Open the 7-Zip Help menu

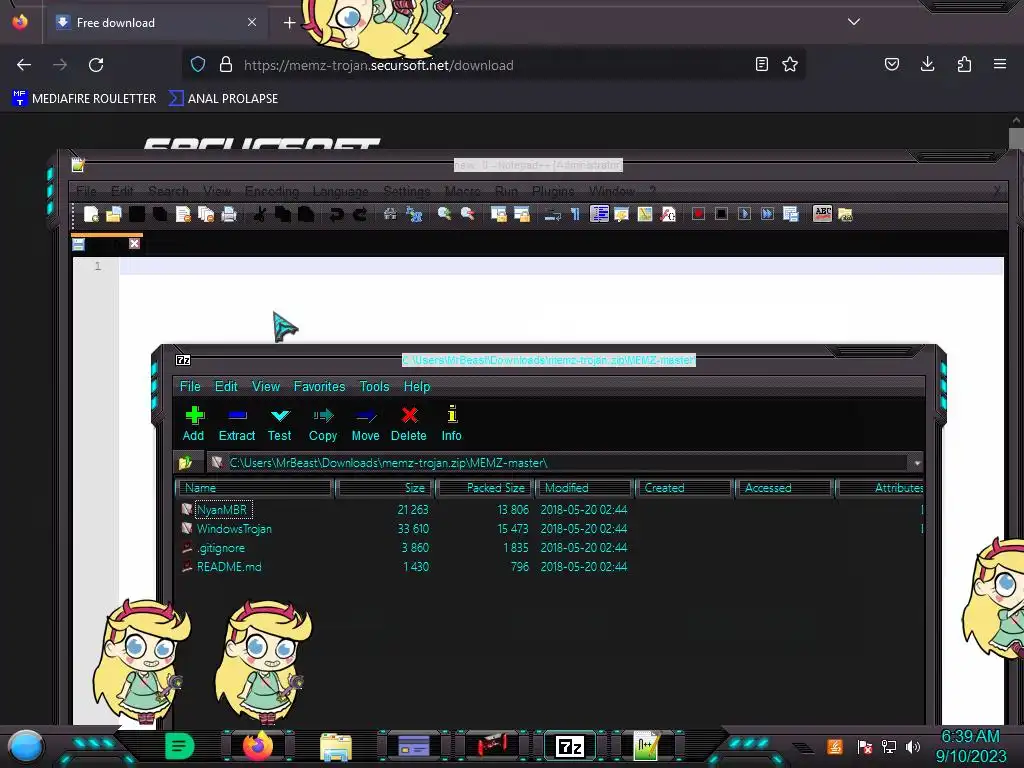coord(417,387)
